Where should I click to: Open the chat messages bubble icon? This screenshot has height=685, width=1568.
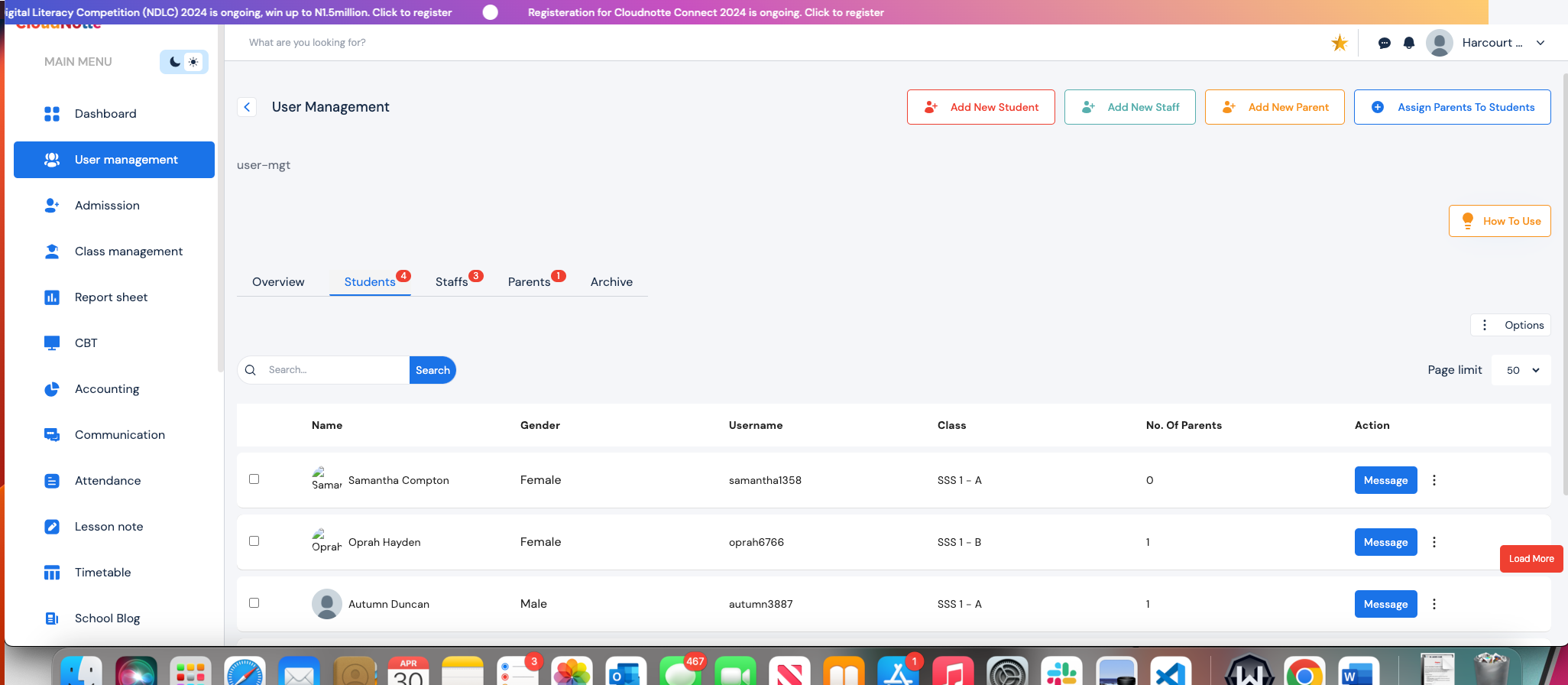click(x=1384, y=43)
